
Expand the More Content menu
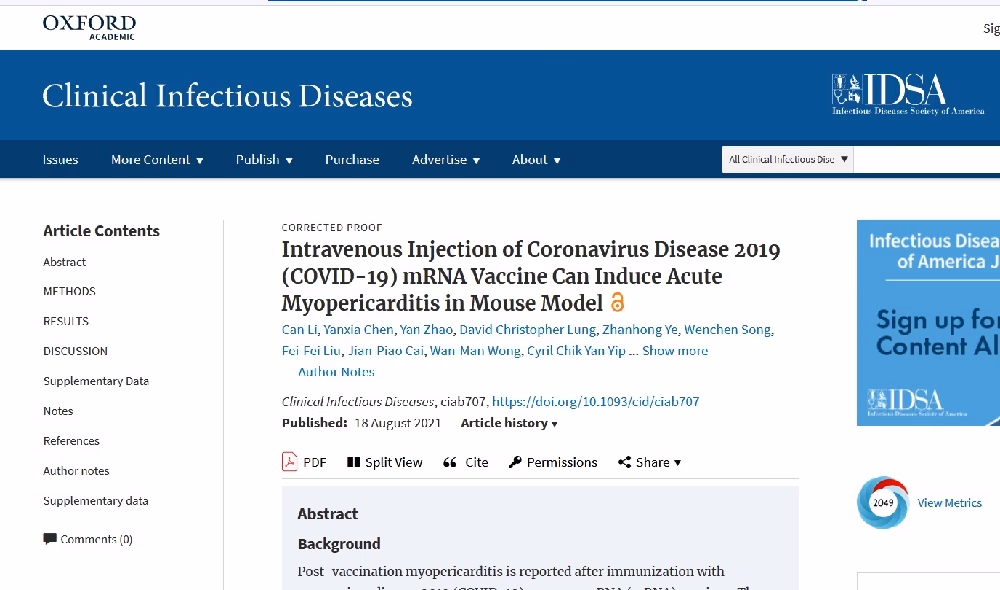click(x=157, y=159)
